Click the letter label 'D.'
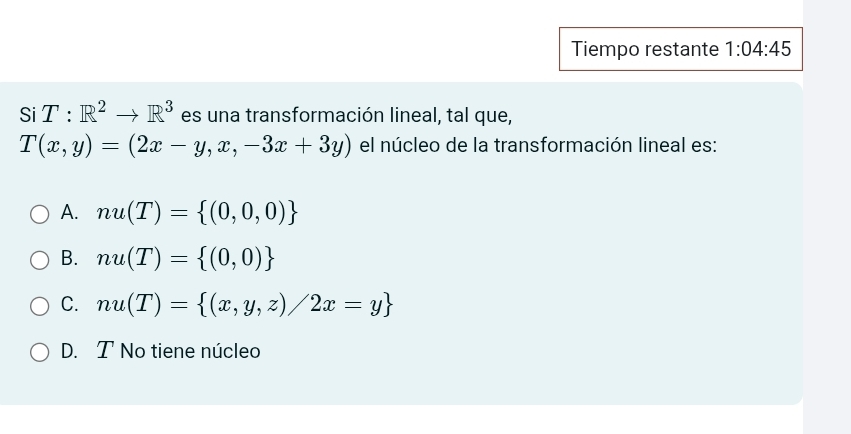 click(69, 352)
